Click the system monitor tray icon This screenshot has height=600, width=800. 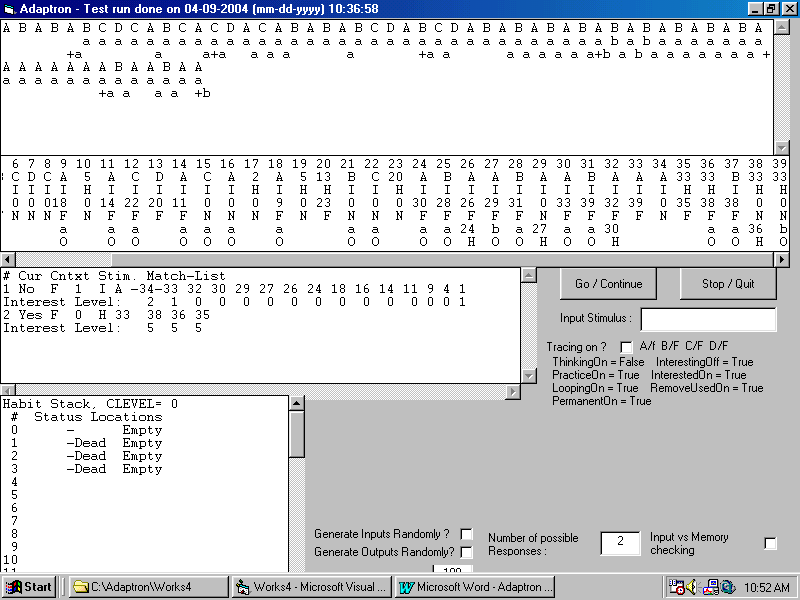point(712,587)
